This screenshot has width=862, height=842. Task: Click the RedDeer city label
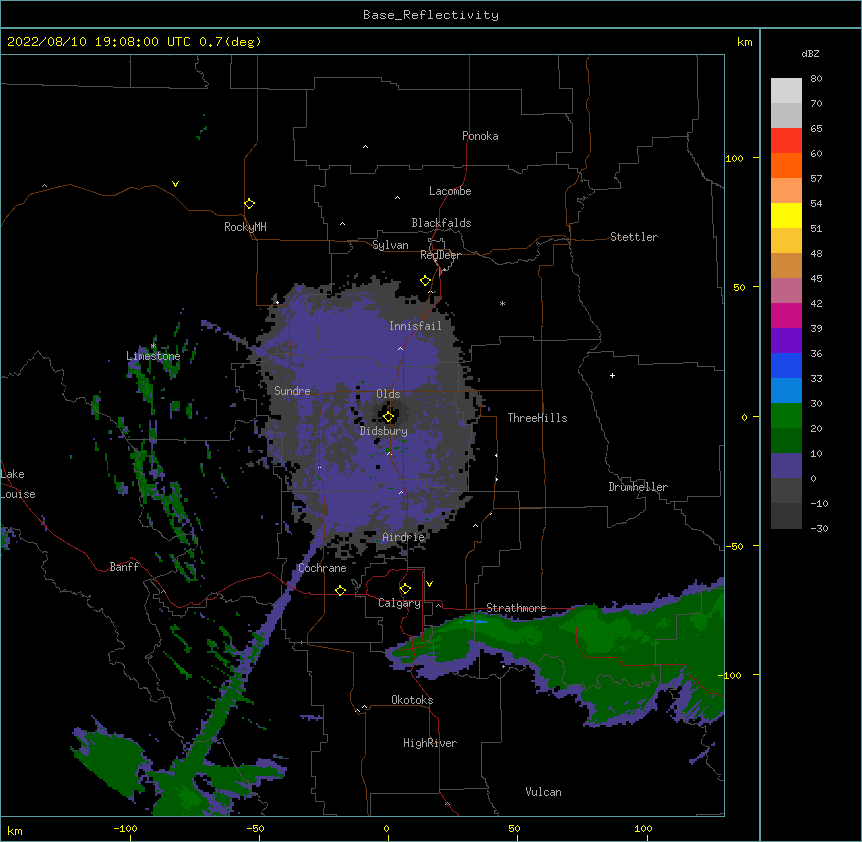click(x=440, y=255)
